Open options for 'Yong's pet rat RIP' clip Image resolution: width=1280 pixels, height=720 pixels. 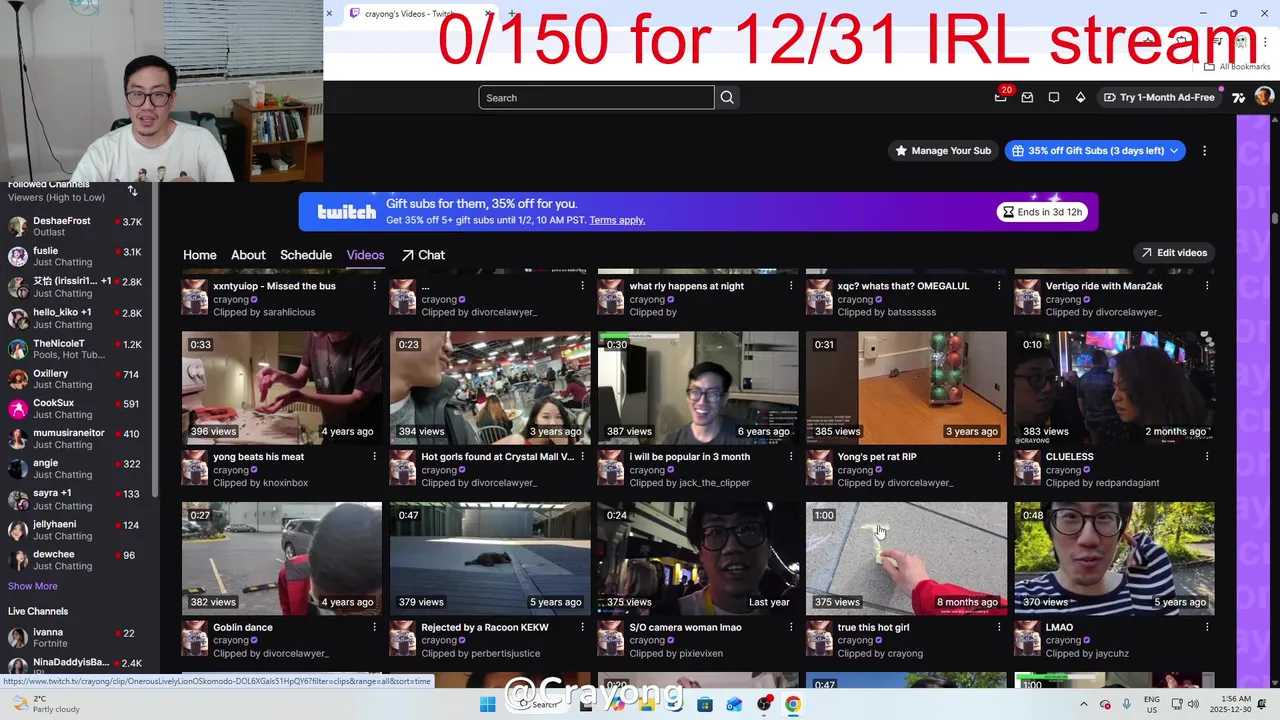click(999, 456)
